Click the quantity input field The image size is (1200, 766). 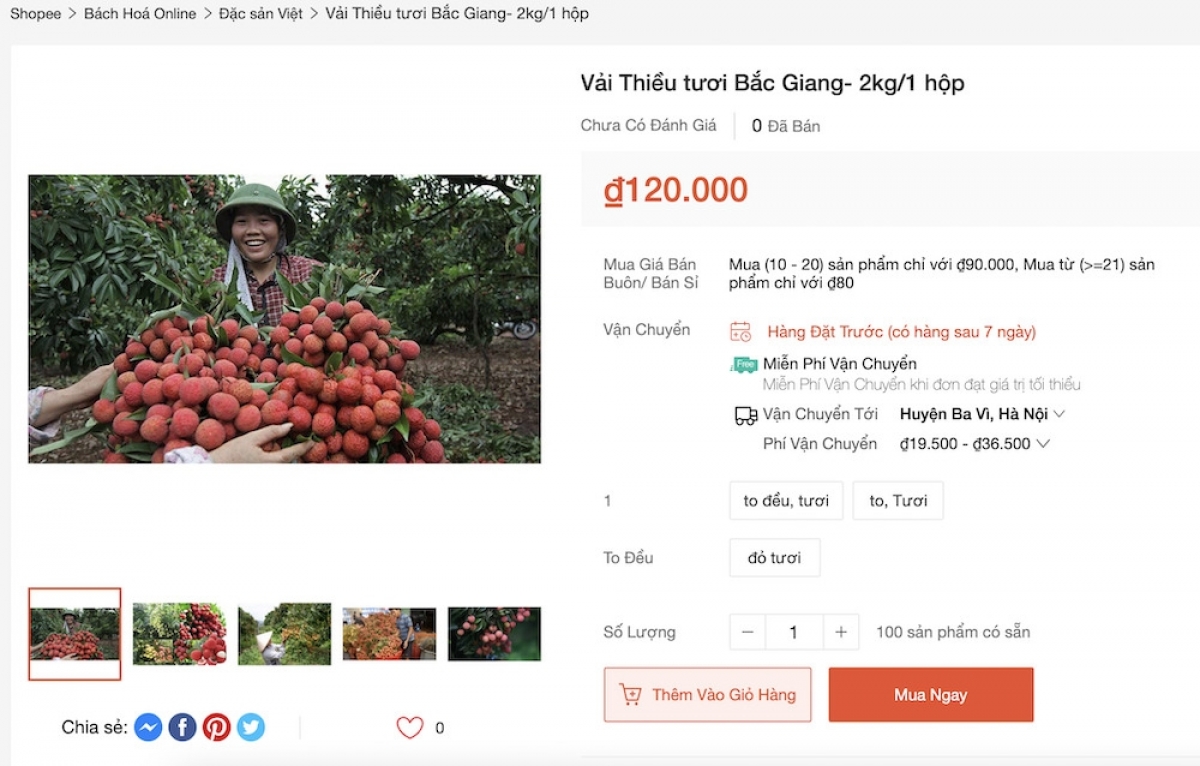click(x=794, y=632)
